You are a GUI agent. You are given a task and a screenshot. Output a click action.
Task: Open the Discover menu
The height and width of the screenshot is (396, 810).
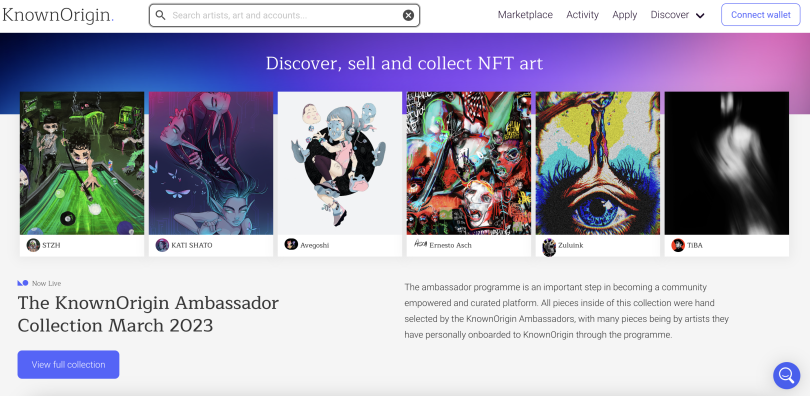pyautogui.click(x=669, y=15)
